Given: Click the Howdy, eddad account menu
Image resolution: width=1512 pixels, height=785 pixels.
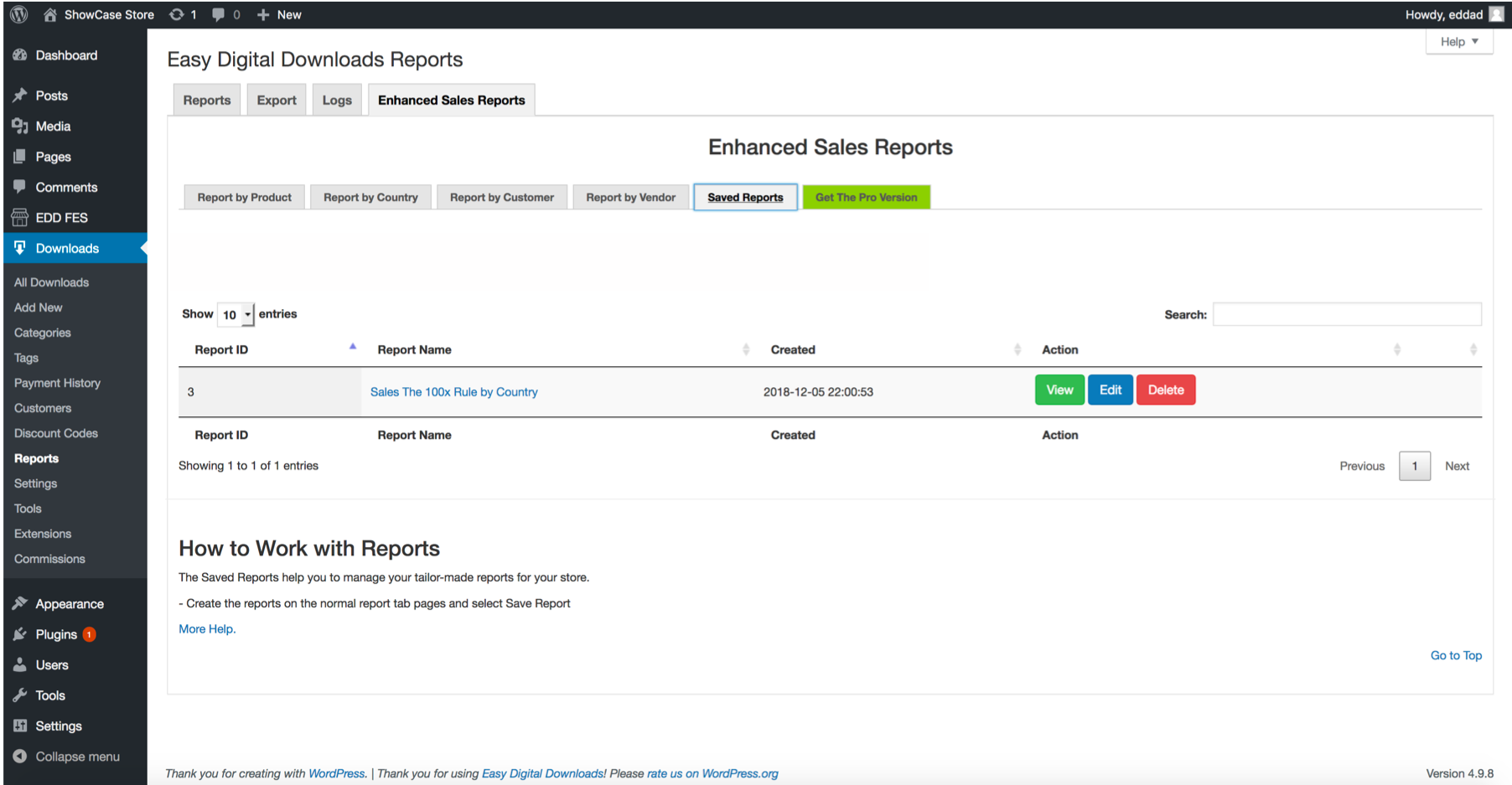Looking at the screenshot, I should coord(1455,14).
